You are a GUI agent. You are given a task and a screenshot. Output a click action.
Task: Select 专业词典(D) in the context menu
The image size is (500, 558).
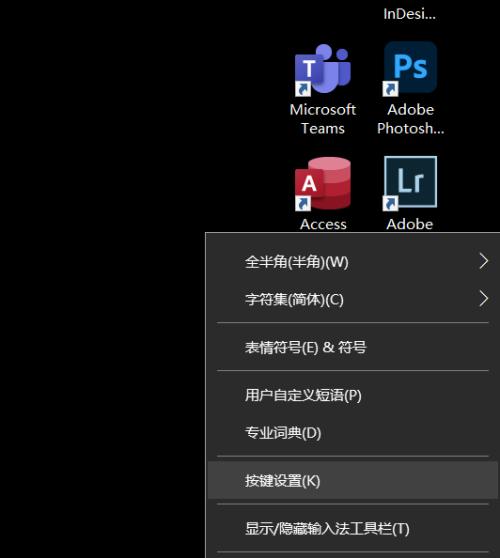tap(353, 433)
